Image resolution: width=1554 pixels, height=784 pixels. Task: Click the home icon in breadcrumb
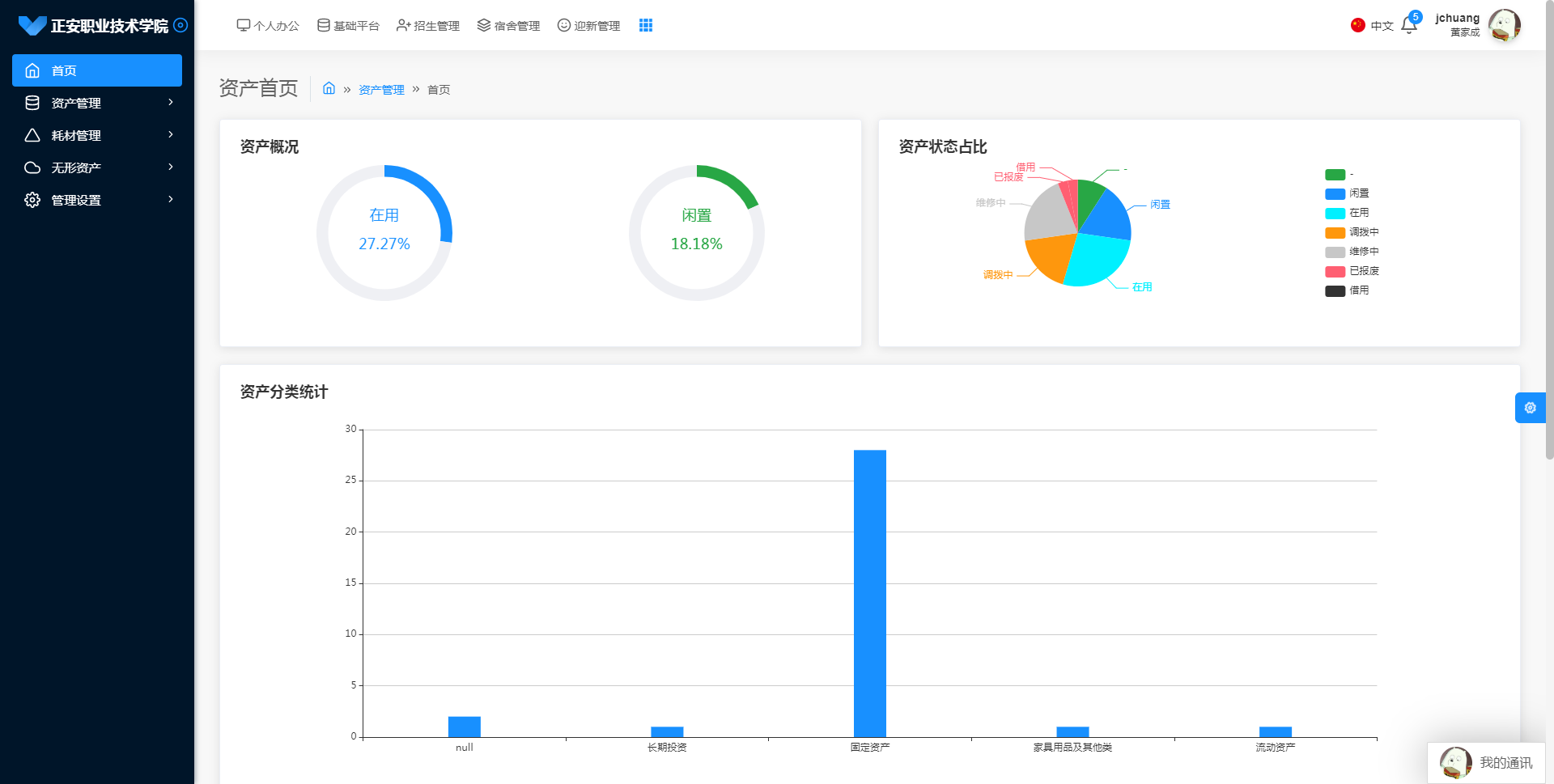click(329, 88)
